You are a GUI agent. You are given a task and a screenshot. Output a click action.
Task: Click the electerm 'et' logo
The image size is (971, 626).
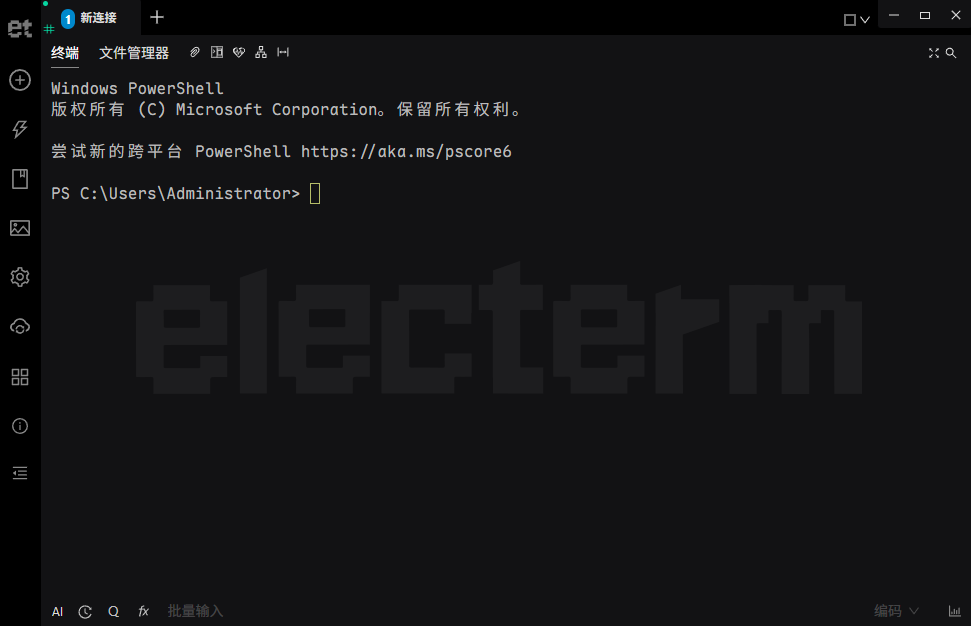[19, 28]
